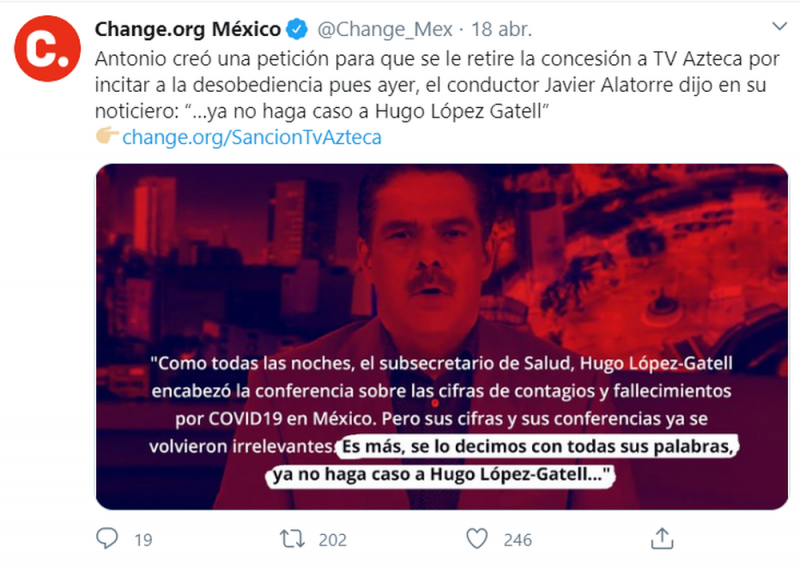Click the Change.org red profile avatar

click(x=47, y=48)
